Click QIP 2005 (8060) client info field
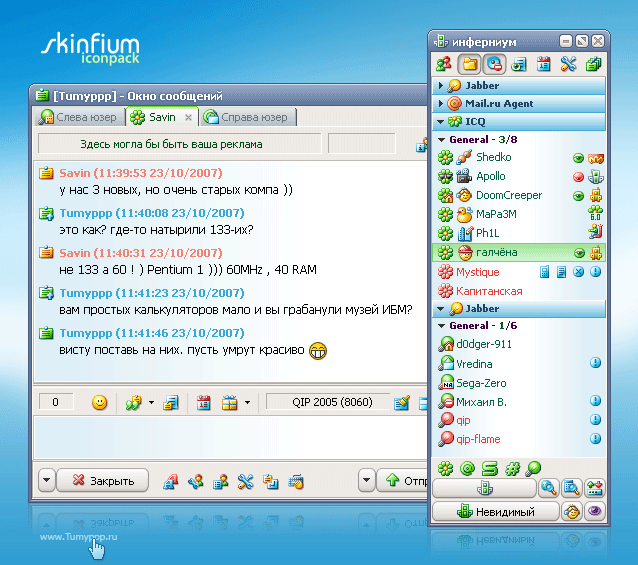638x565 pixels. coord(329,402)
